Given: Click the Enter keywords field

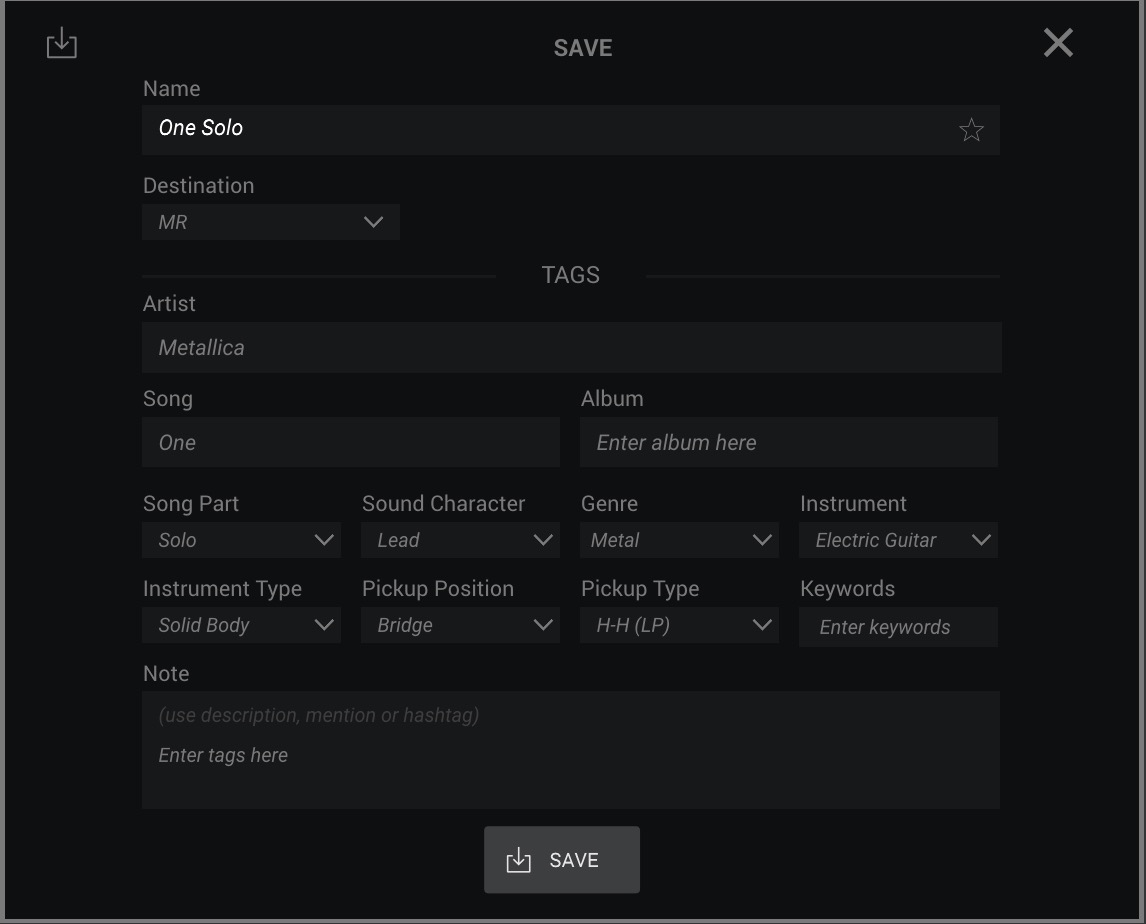Looking at the screenshot, I should [x=898, y=627].
